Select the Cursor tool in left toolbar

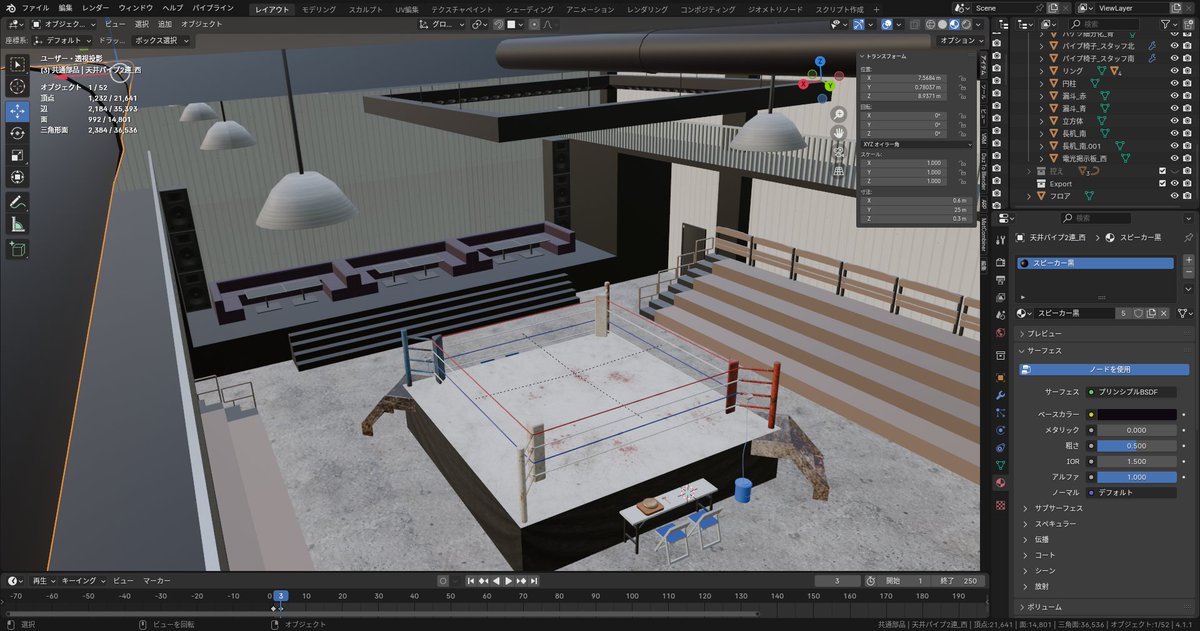click(18, 87)
